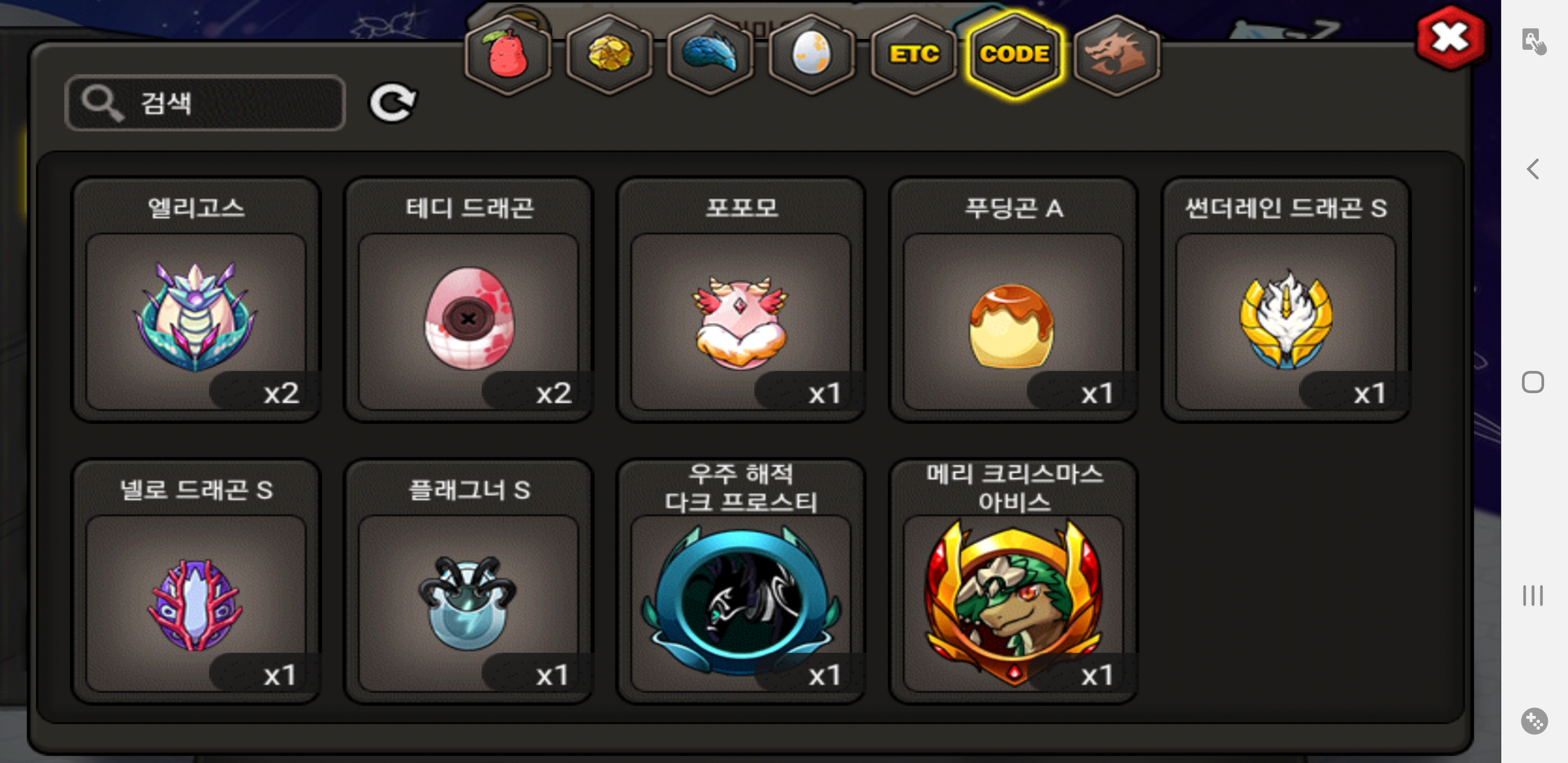Pick the 푸딩곤 A pudding egg
Image resolution: width=1568 pixels, height=763 pixels.
1013,299
